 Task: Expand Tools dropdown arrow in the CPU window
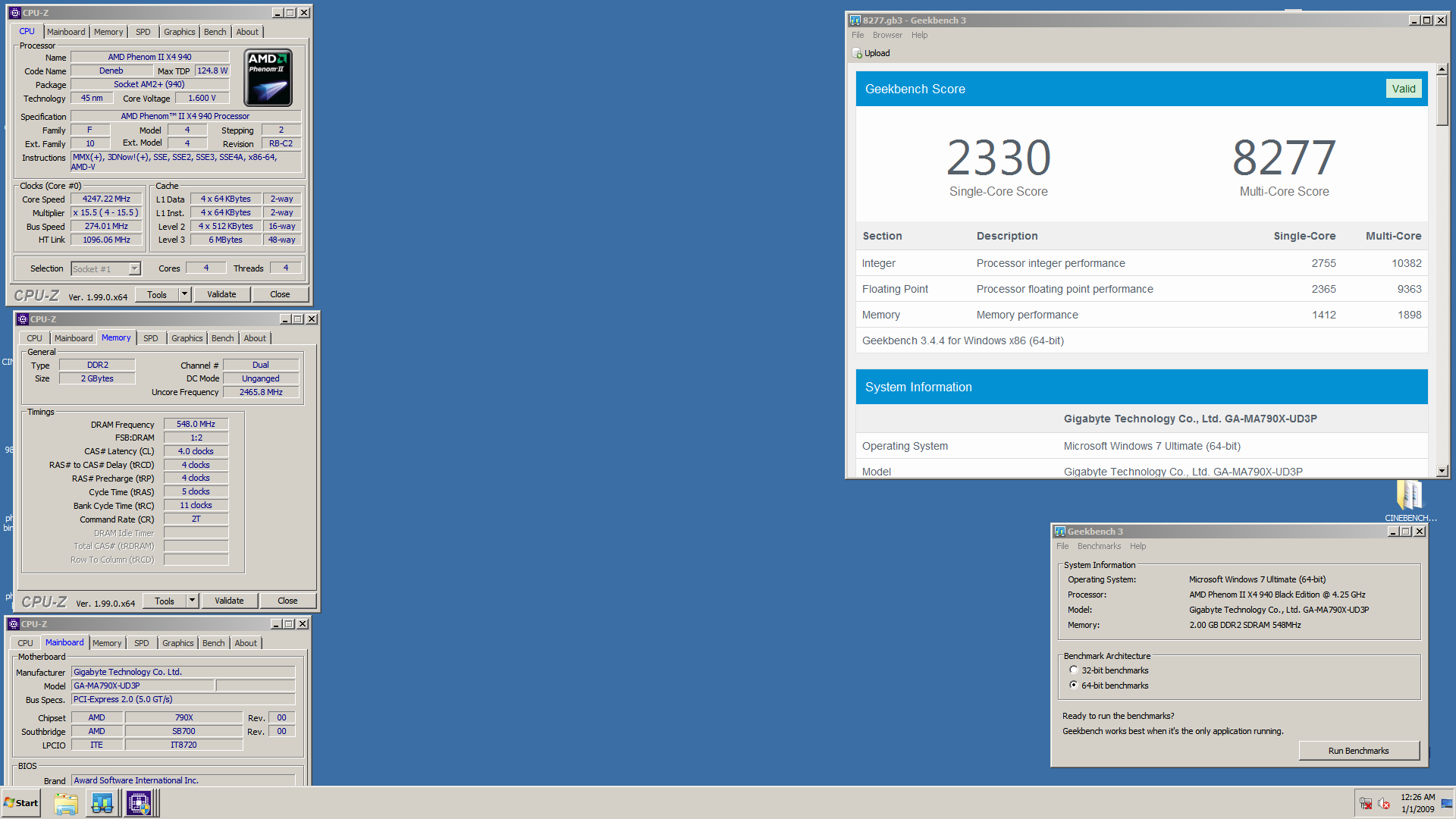pos(184,294)
